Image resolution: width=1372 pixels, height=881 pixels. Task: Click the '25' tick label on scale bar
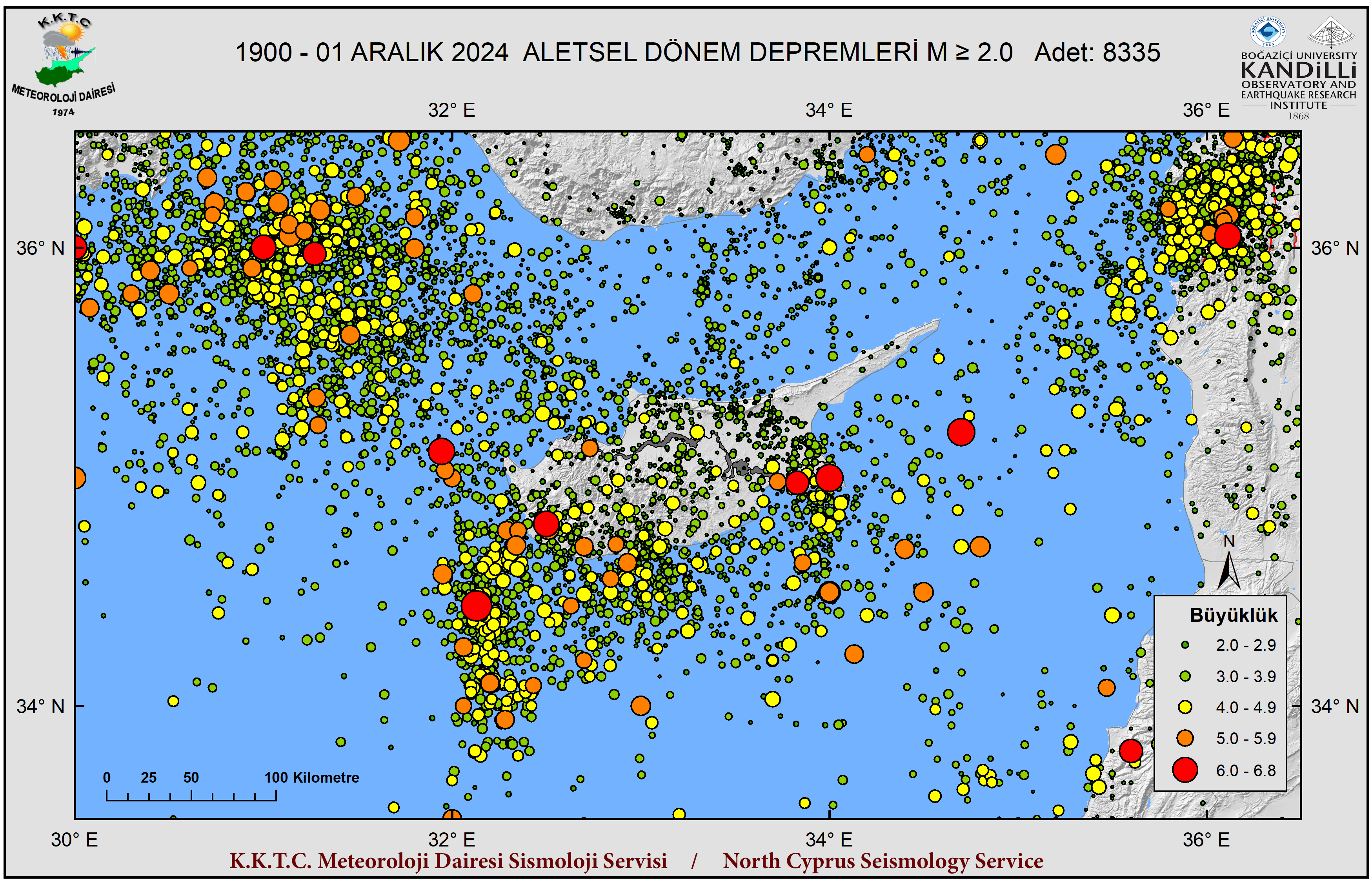pyautogui.click(x=149, y=777)
